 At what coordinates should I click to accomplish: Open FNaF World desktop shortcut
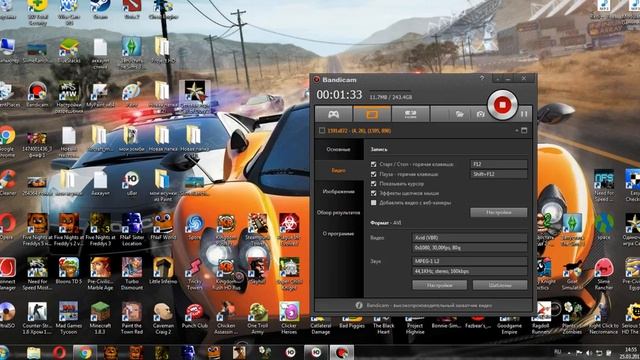(x=163, y=227)
